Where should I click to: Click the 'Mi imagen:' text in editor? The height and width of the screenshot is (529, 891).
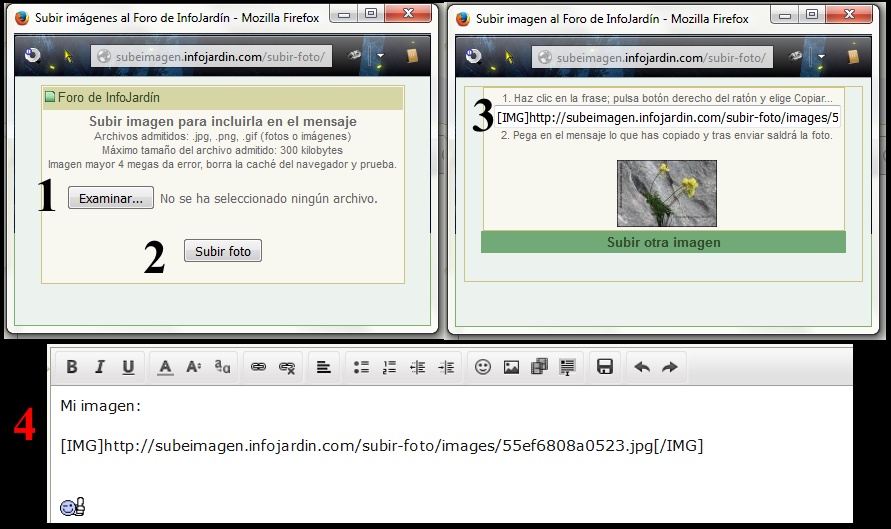[x=101, y=406]
